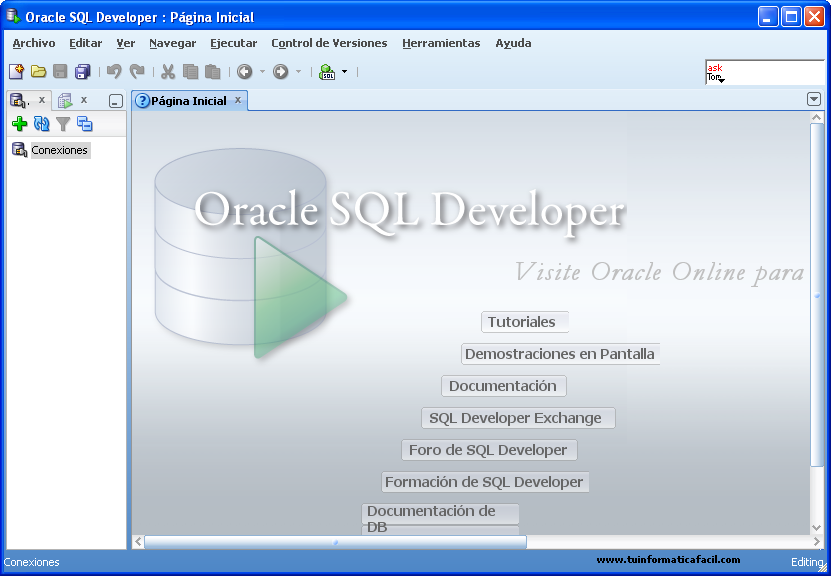Click the Editing status bar text

coord(807,562)
